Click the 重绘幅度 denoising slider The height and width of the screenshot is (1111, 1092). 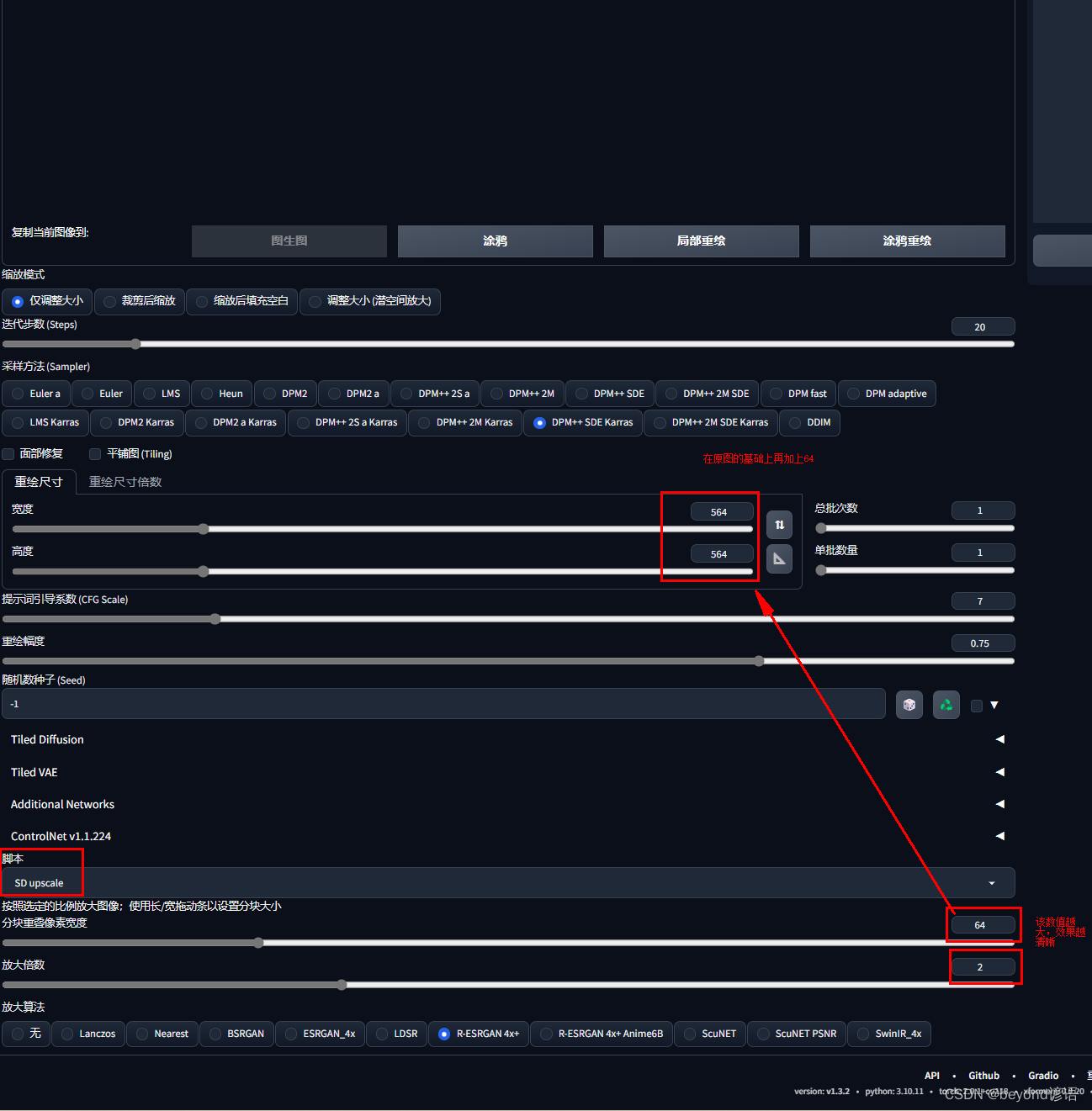click(x=508, y=661)
